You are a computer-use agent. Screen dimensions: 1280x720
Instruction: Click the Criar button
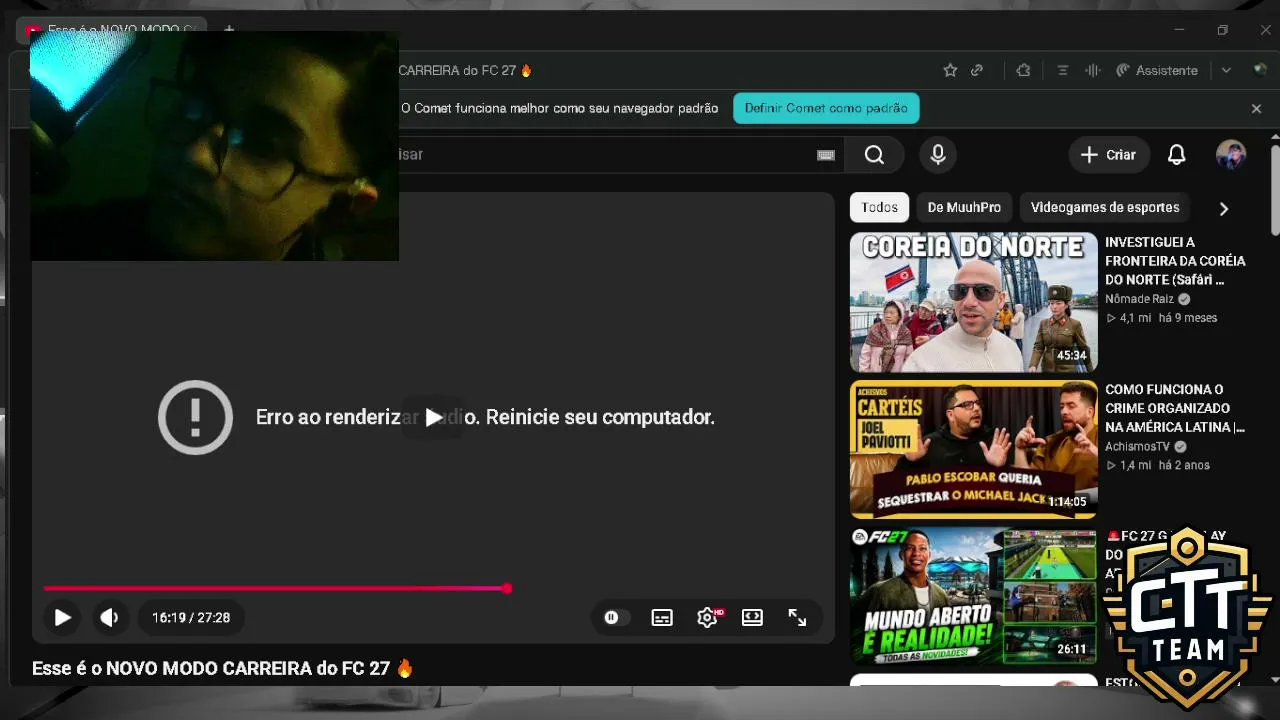pyautogui.click(x=1109, y=154)
